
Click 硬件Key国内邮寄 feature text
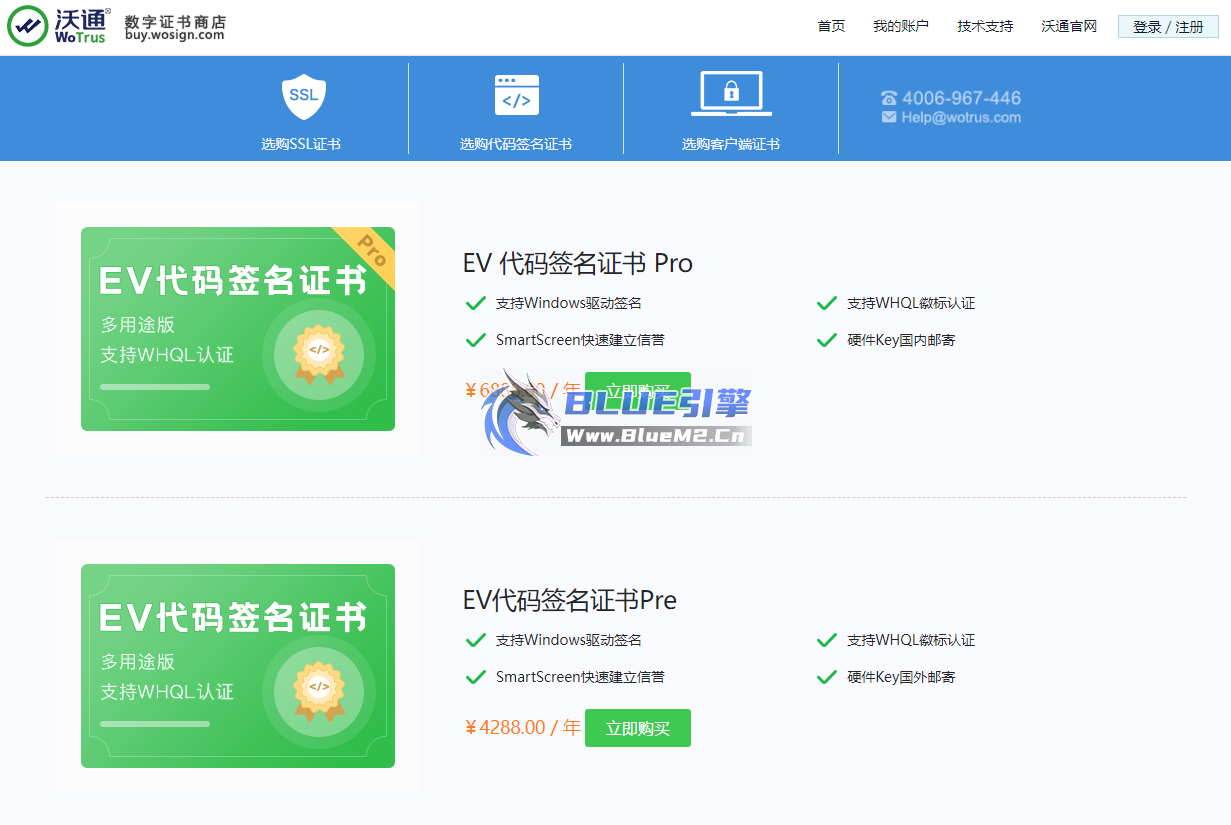901,340
